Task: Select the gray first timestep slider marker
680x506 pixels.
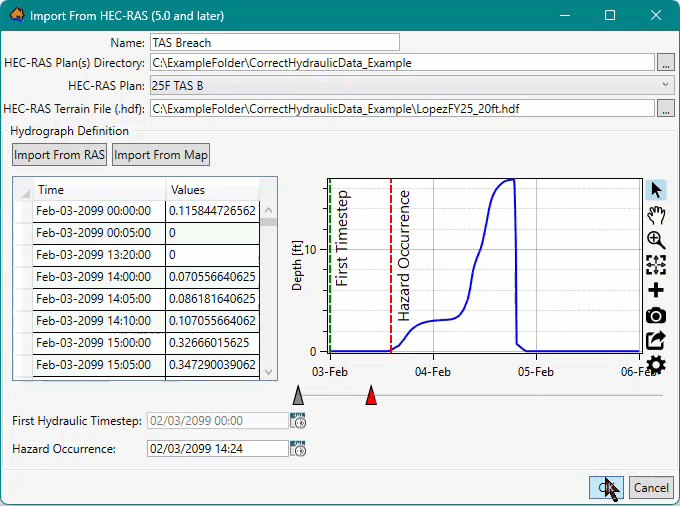Action: tap(298, 395)
